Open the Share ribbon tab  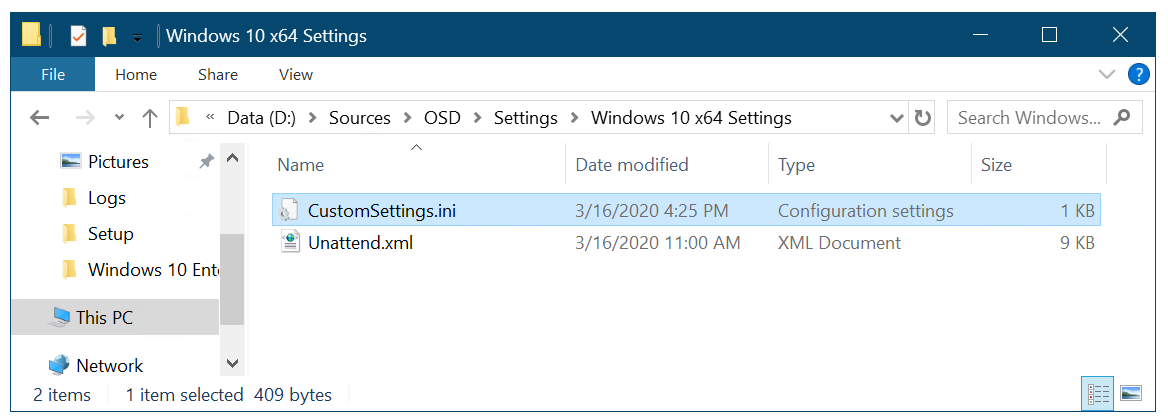pos(217,74)
